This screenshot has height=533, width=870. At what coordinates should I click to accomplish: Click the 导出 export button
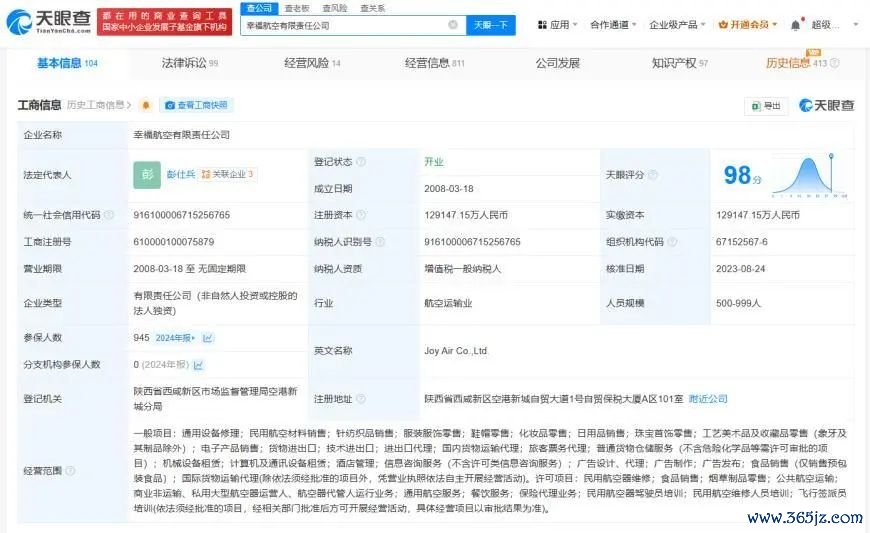766,105
